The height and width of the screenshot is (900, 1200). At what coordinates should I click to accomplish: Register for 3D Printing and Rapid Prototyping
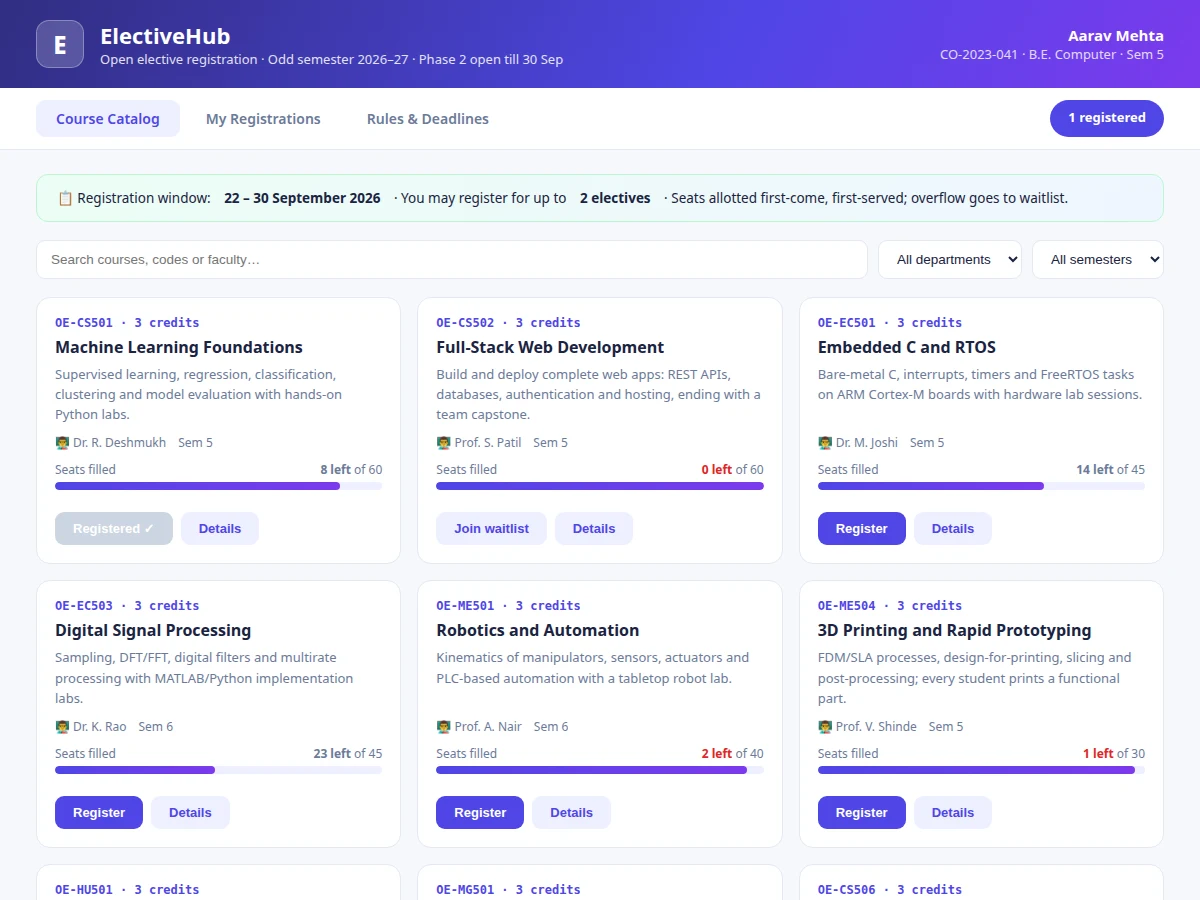coord(862,812)
